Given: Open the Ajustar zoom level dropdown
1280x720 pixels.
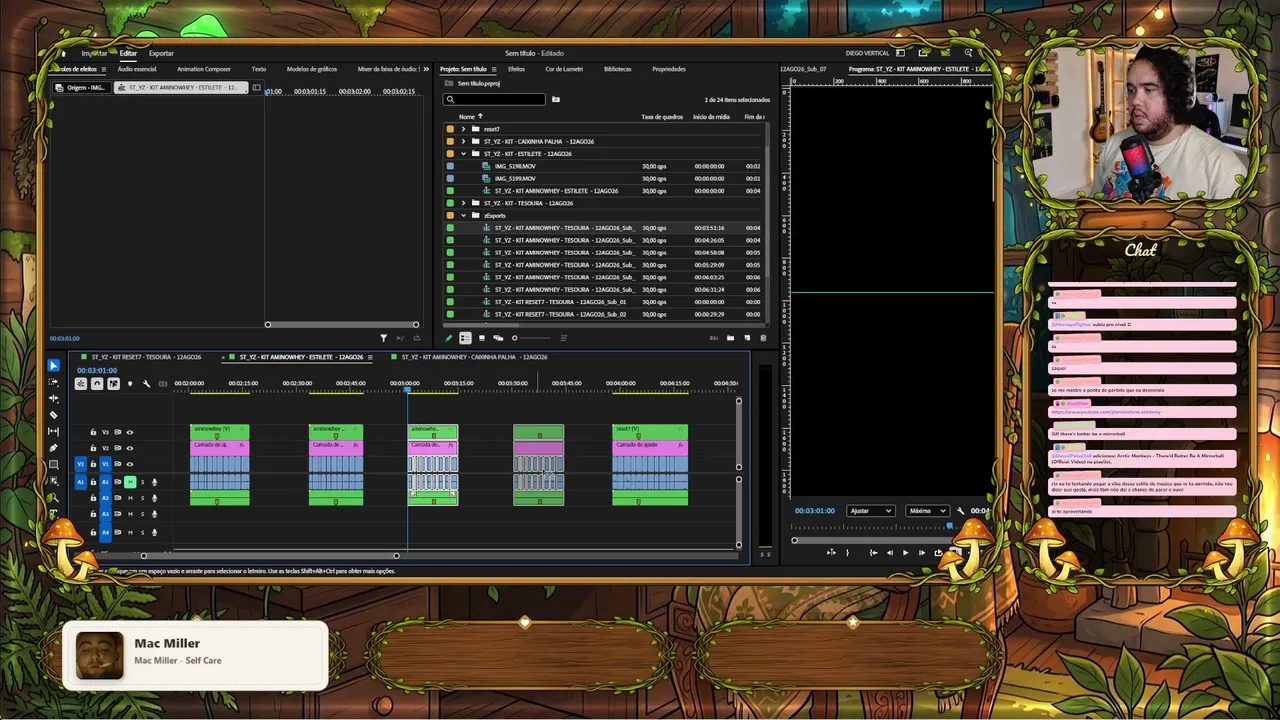Looking at the screenshot, I should [x=870, y=511].
